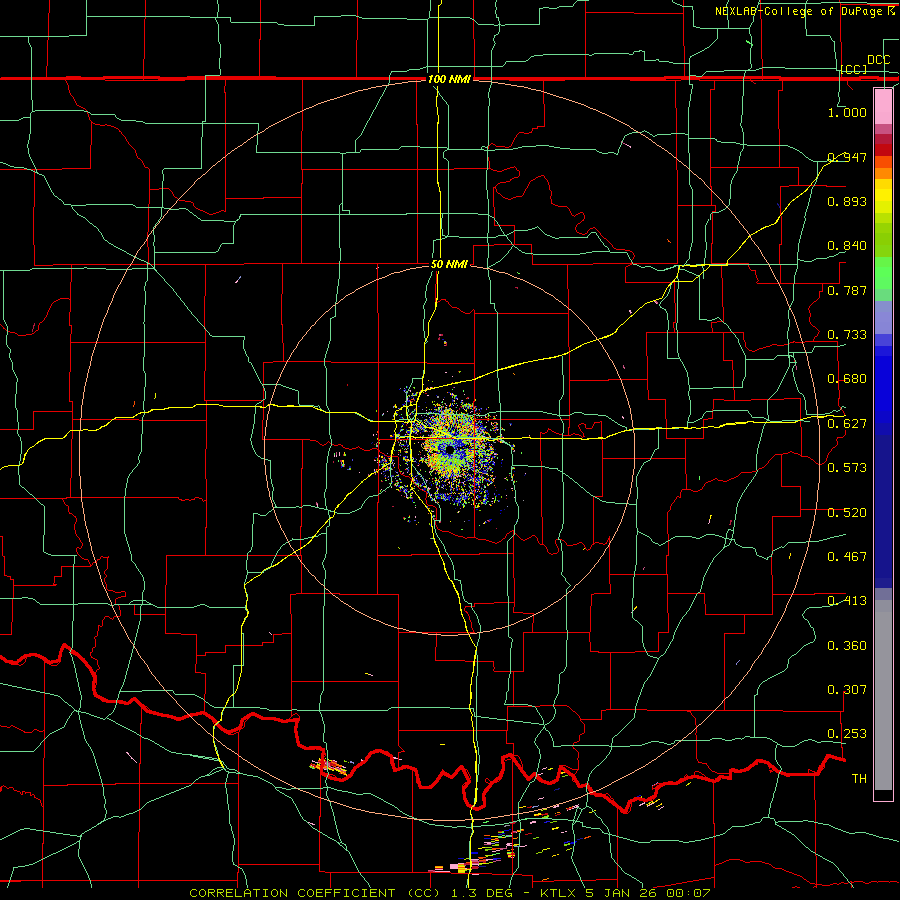Click the pink segment of the color bar
900x900 pixels.
point(883,107)
